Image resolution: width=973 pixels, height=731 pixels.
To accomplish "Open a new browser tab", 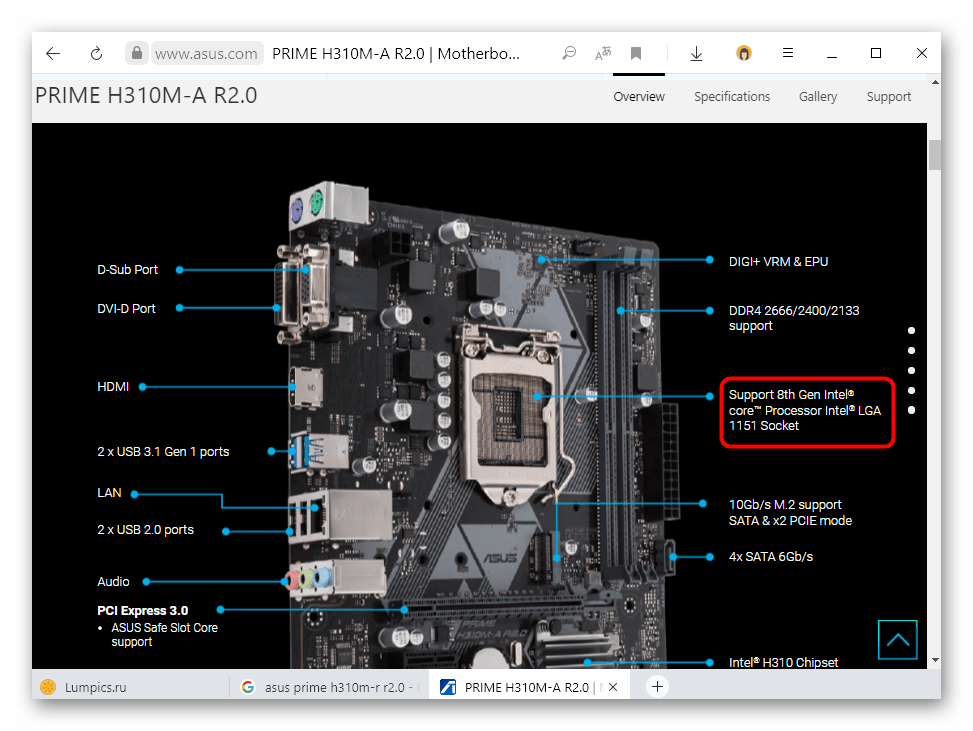I will (657, 687).
